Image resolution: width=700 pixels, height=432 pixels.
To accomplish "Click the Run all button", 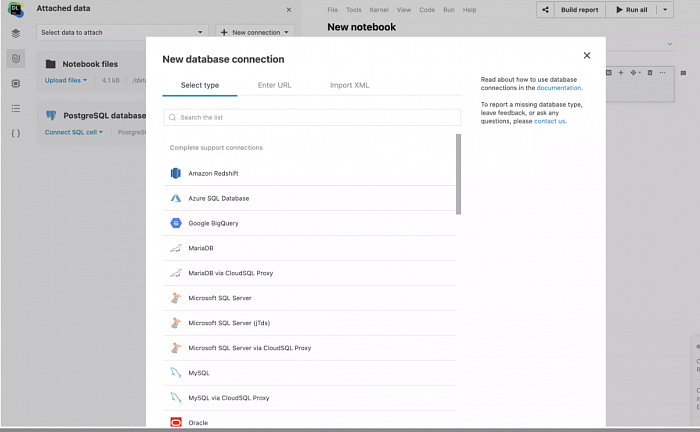I will point(632,9).
